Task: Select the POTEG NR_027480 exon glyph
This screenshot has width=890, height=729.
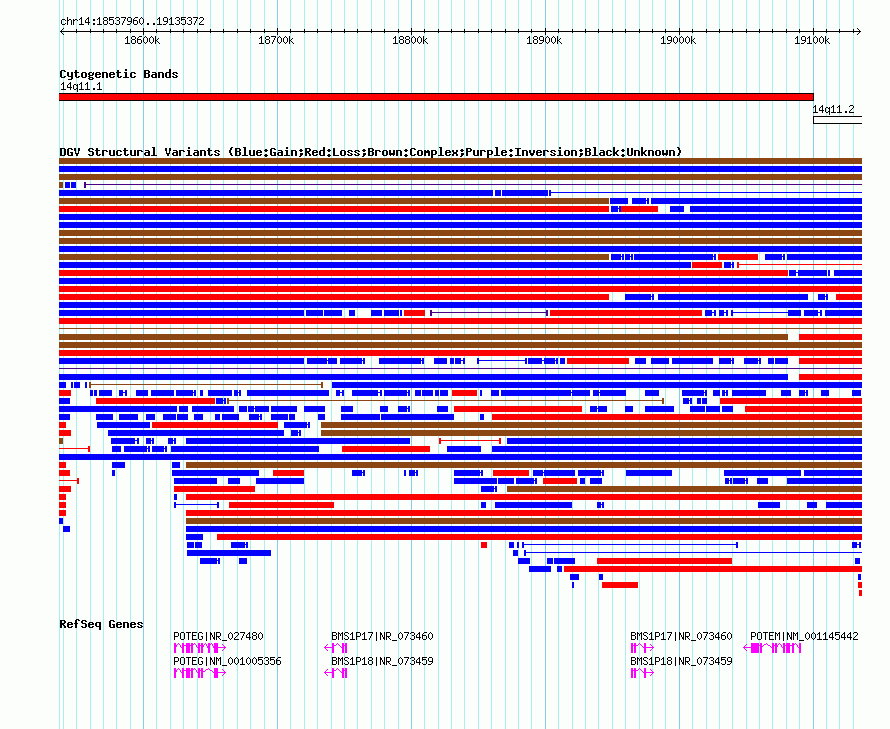Action: point(200,648)
